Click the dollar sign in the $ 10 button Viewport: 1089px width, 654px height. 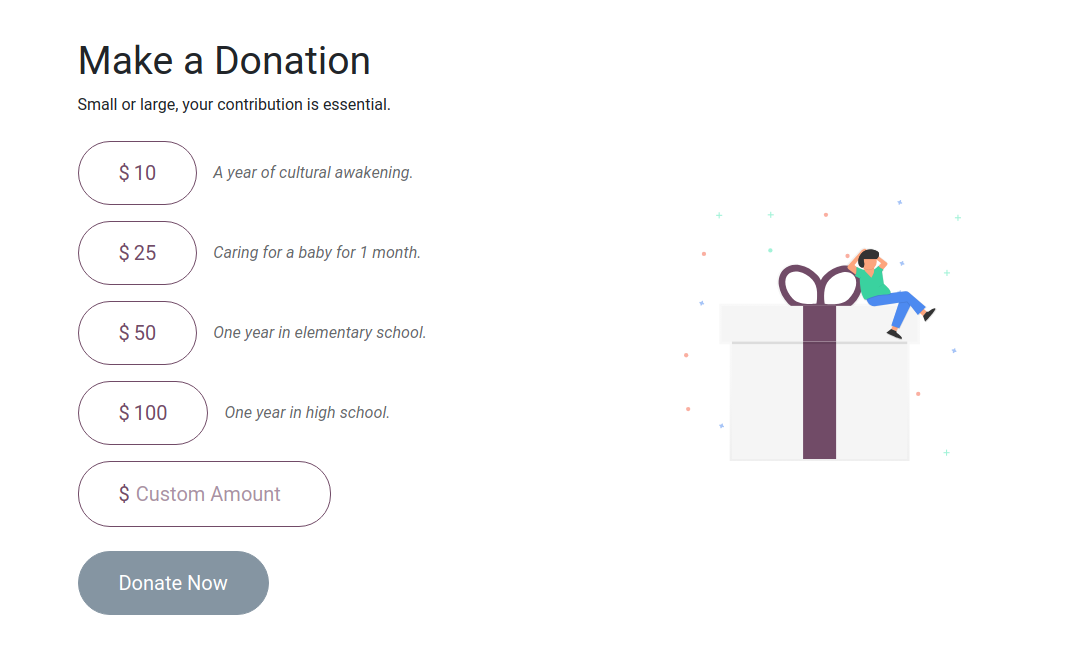coord(124,173)
